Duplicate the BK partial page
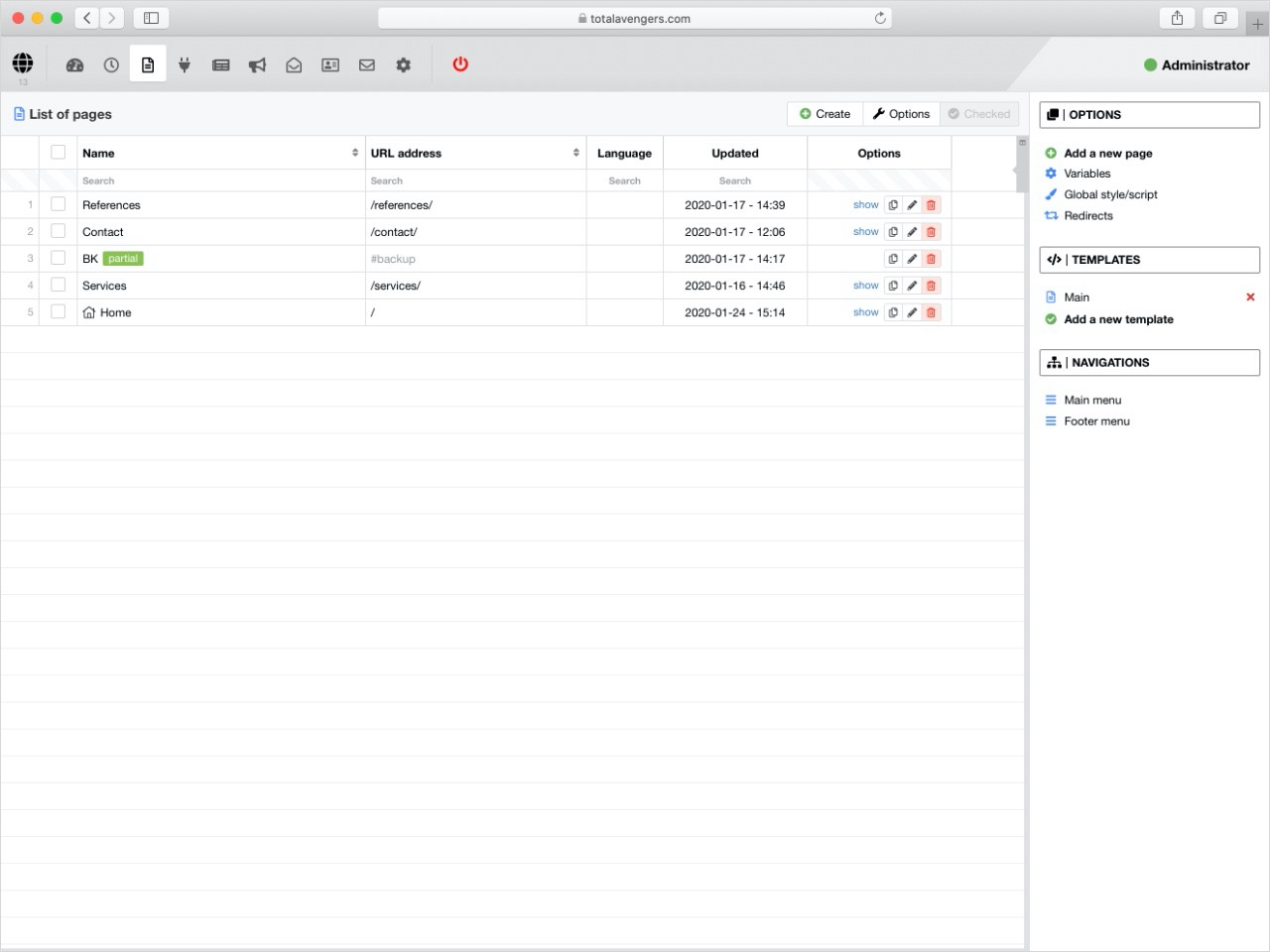Viewport: 1270px width, 952px height. (893, 259)
